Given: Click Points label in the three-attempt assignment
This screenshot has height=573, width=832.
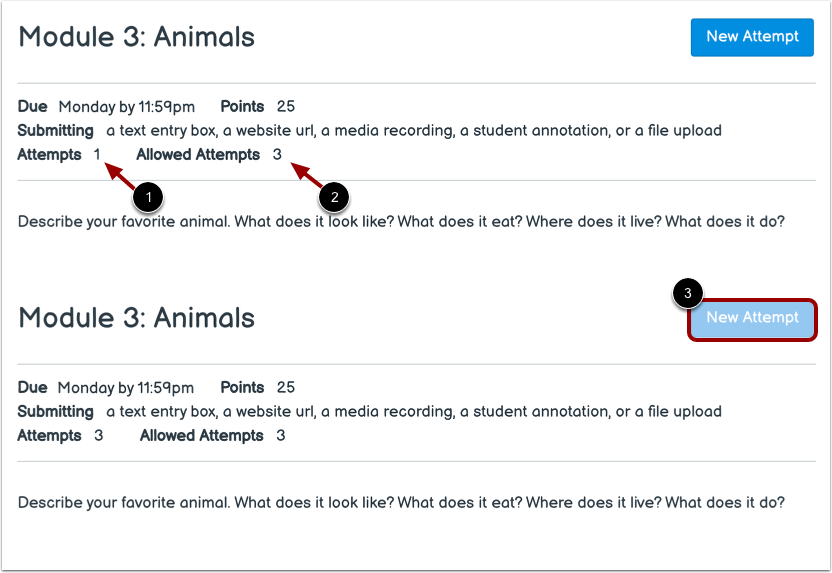Looking at the screenshot, I should tap(242, 387).
